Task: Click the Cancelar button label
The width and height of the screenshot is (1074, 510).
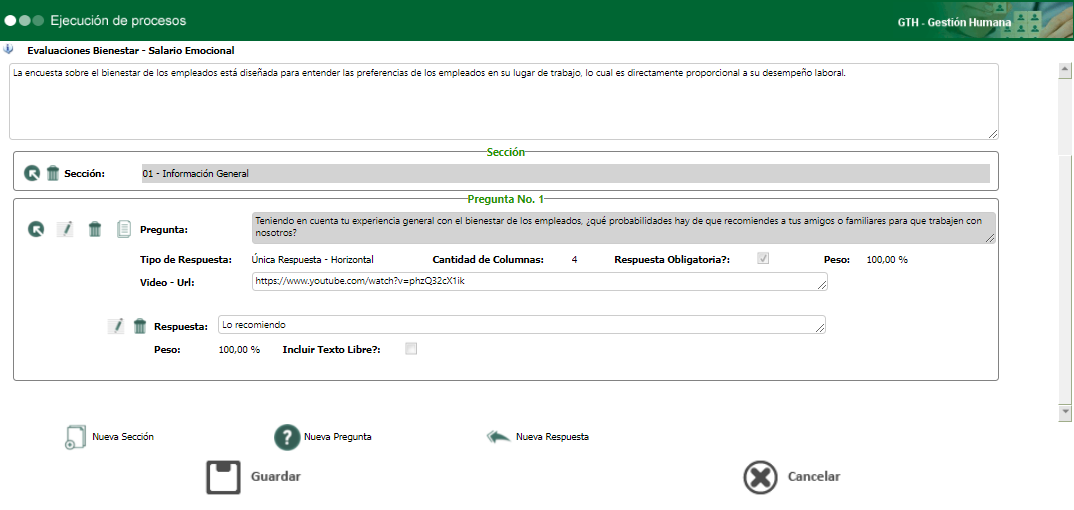Action: point(814,477)
